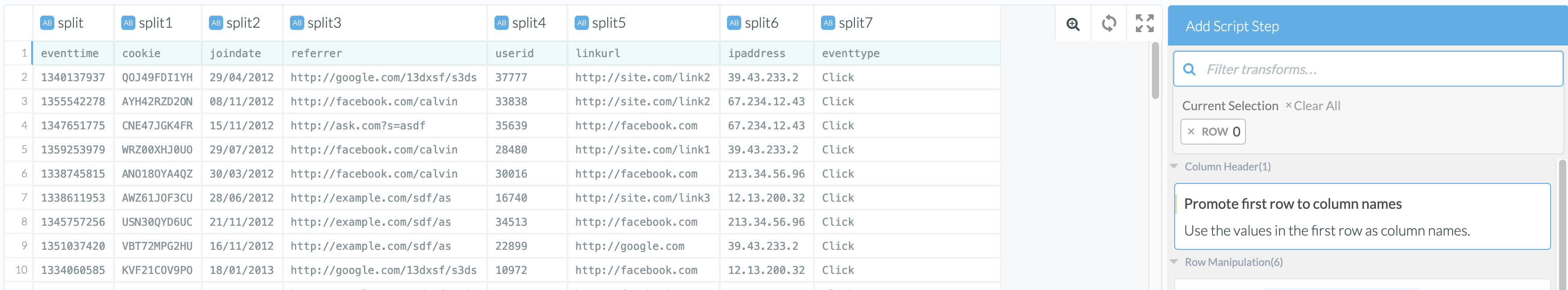This screenshot has height=290, width=1568.
Task: Collapse the Row Manipulation(6) section
Action: (1174, 262)
